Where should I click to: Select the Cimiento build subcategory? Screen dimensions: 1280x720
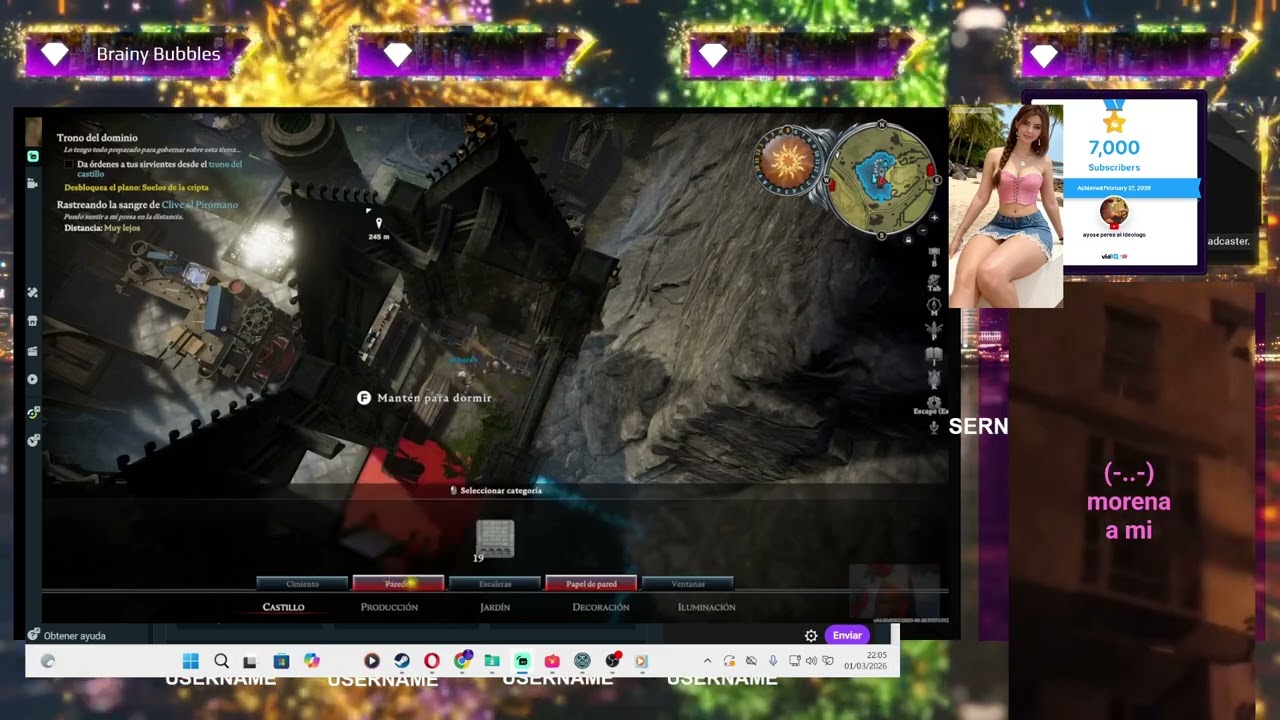pyautogui.click(x=303, y=584)
